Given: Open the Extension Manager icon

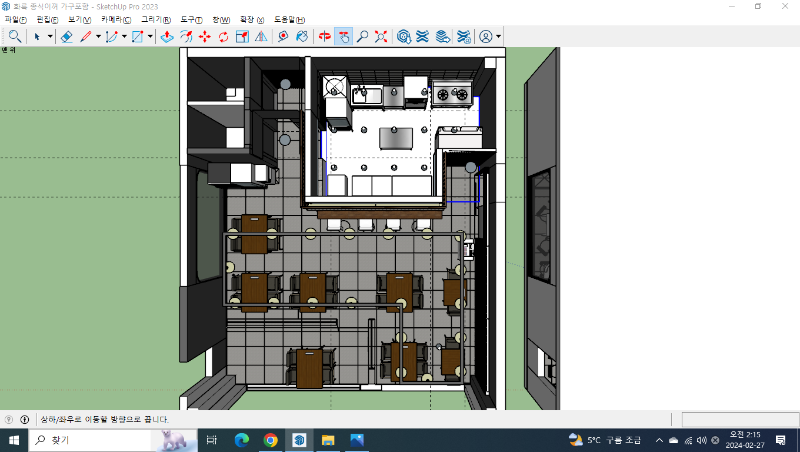Looking at the screenshot, I should (x=463, y=36).
